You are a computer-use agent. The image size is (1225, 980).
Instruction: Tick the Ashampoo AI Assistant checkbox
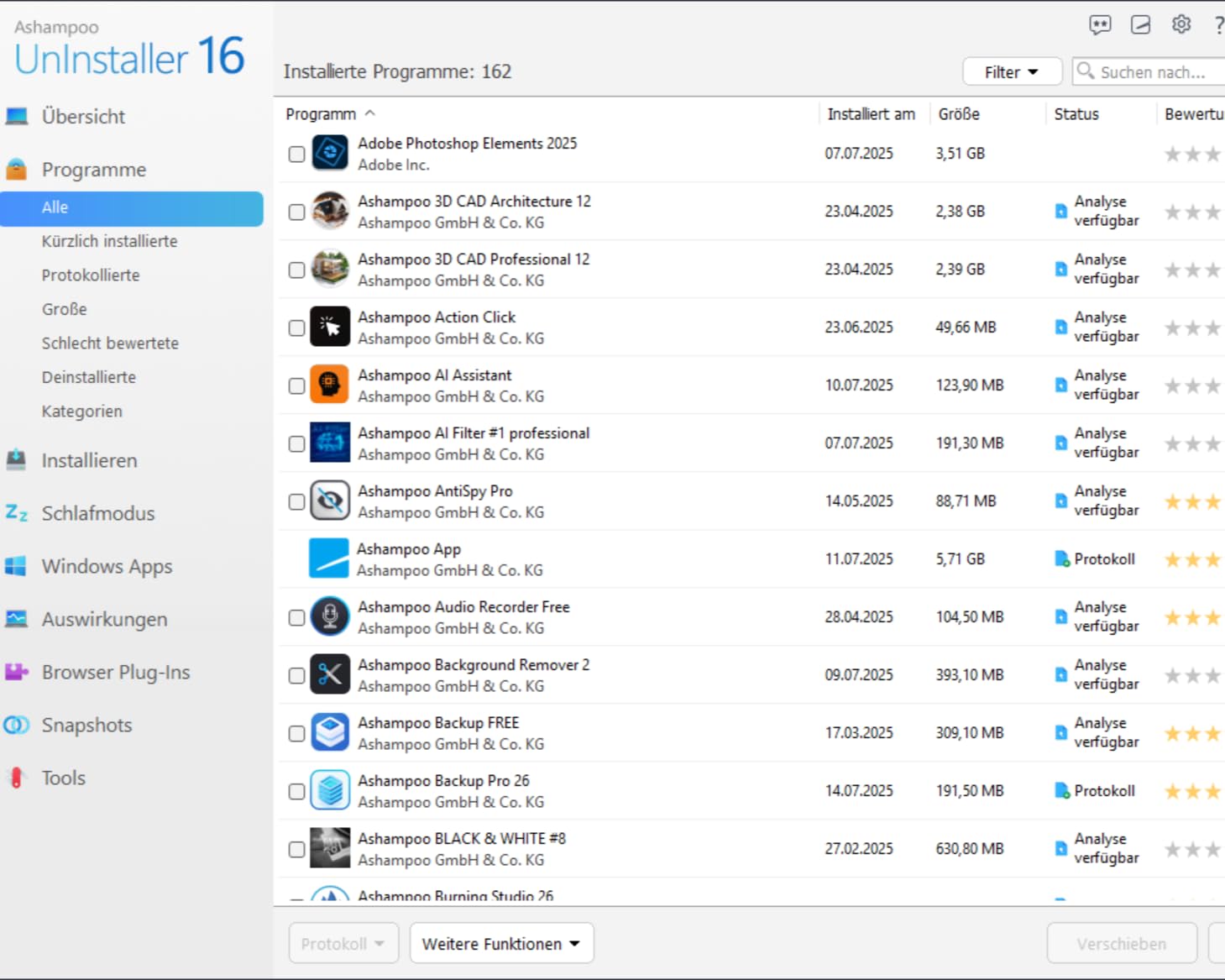(x=296, y=385)
